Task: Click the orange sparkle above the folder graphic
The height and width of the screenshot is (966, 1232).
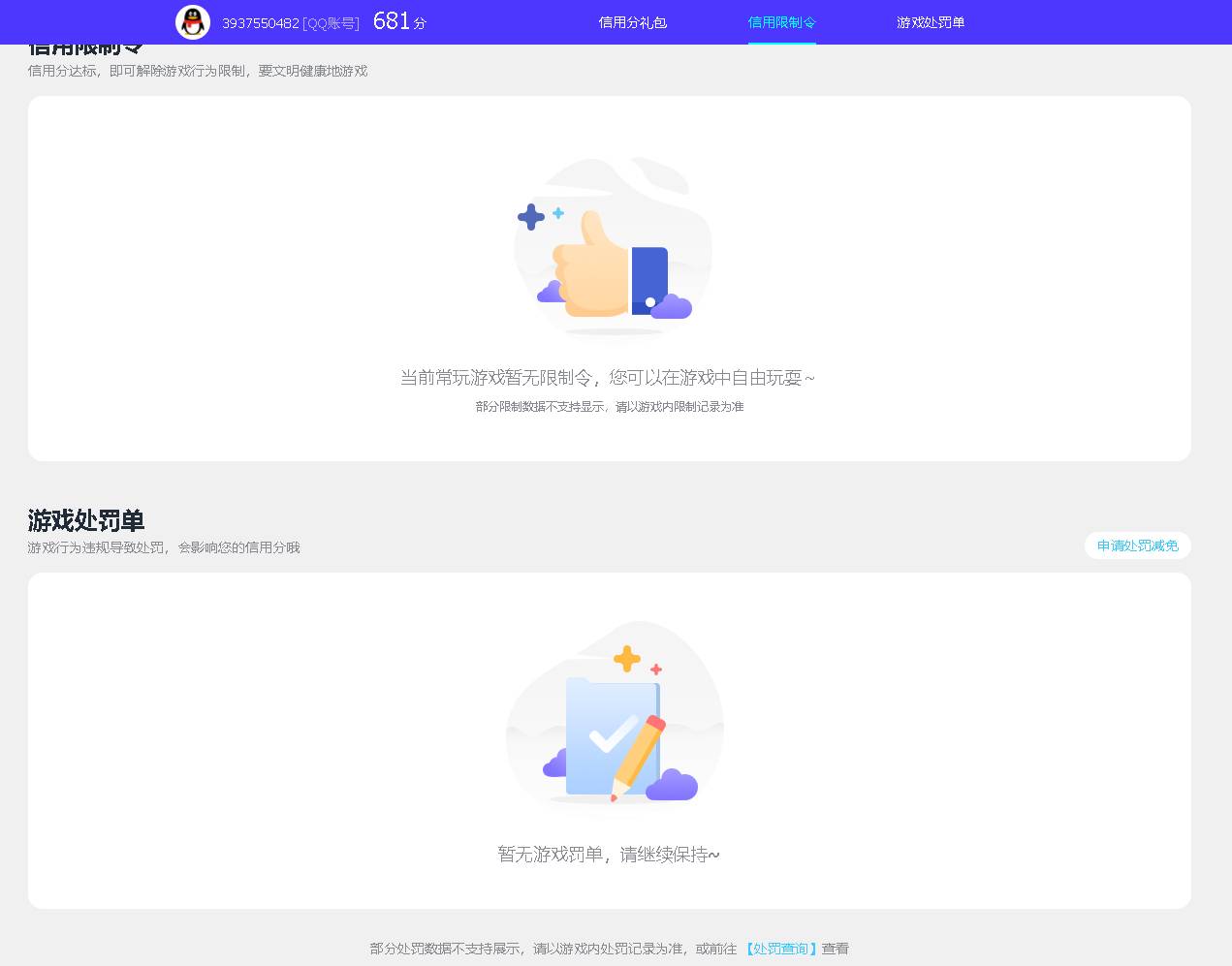Action: (x=626, y=660)
